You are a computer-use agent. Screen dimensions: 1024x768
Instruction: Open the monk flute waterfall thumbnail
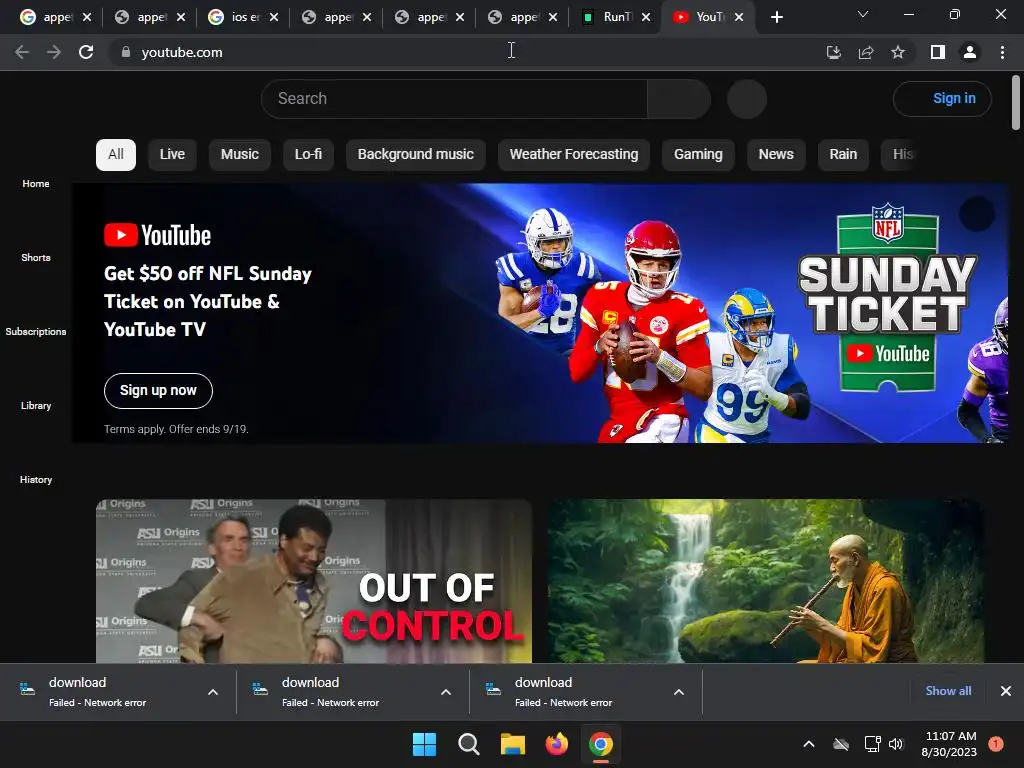point(765,581)
